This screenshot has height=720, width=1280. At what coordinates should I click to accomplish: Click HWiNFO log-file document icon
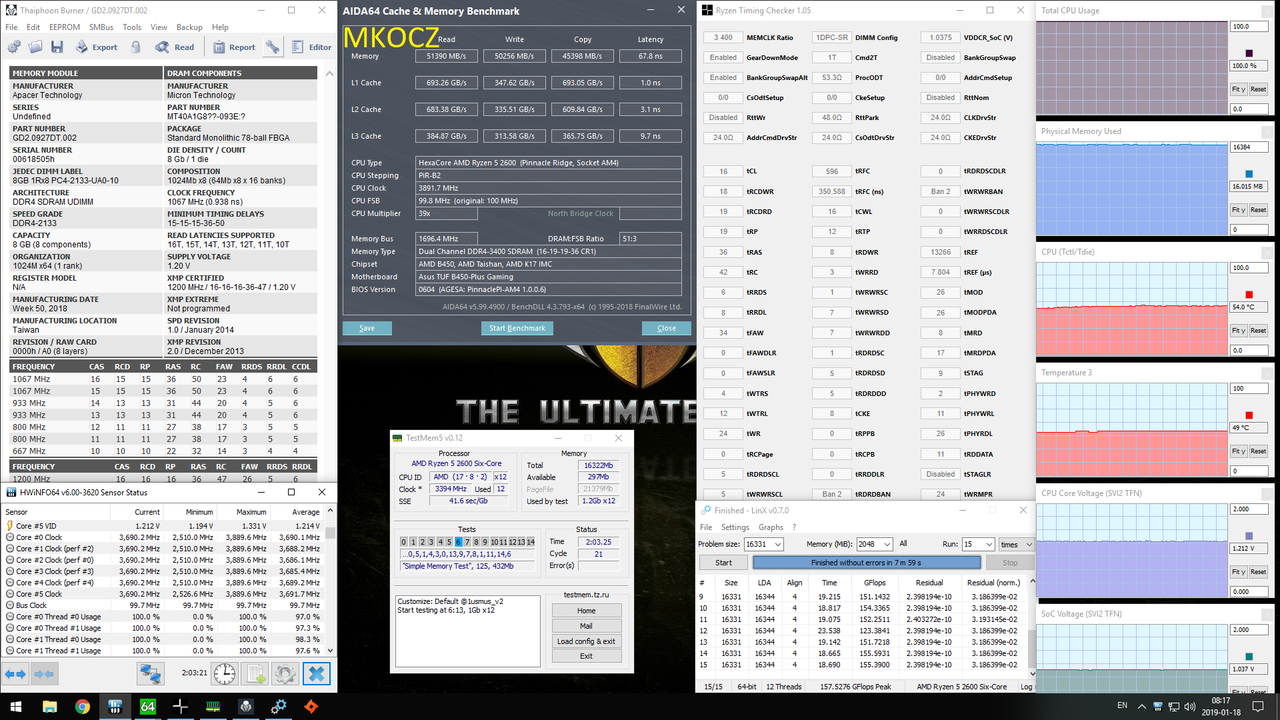pyautogui.click(x=256, y=674)
